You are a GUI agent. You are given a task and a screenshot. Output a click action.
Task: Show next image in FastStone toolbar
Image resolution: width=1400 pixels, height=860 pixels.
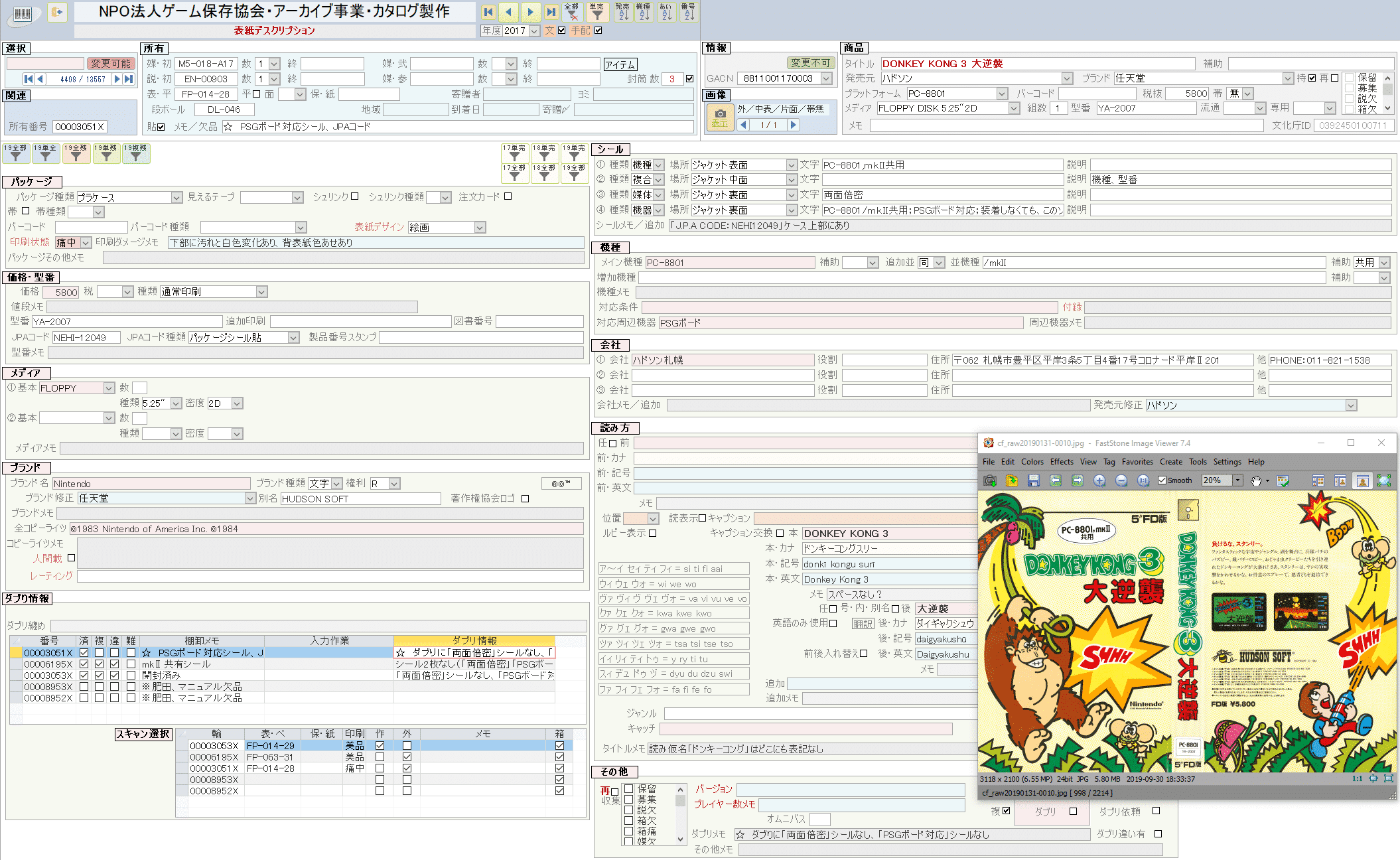click(x=1078, y=480)
